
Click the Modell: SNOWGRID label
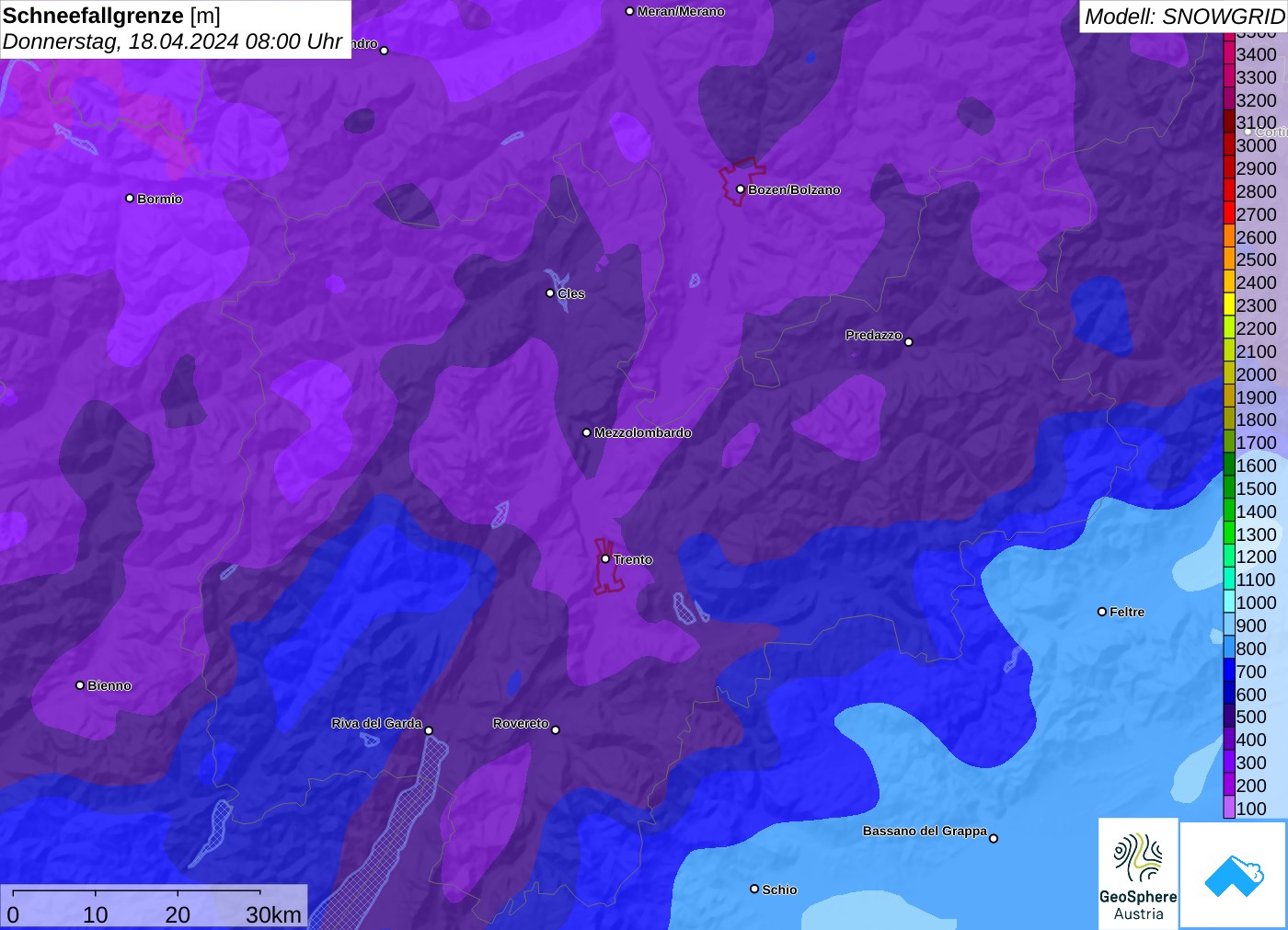(x=1183, y=17)
